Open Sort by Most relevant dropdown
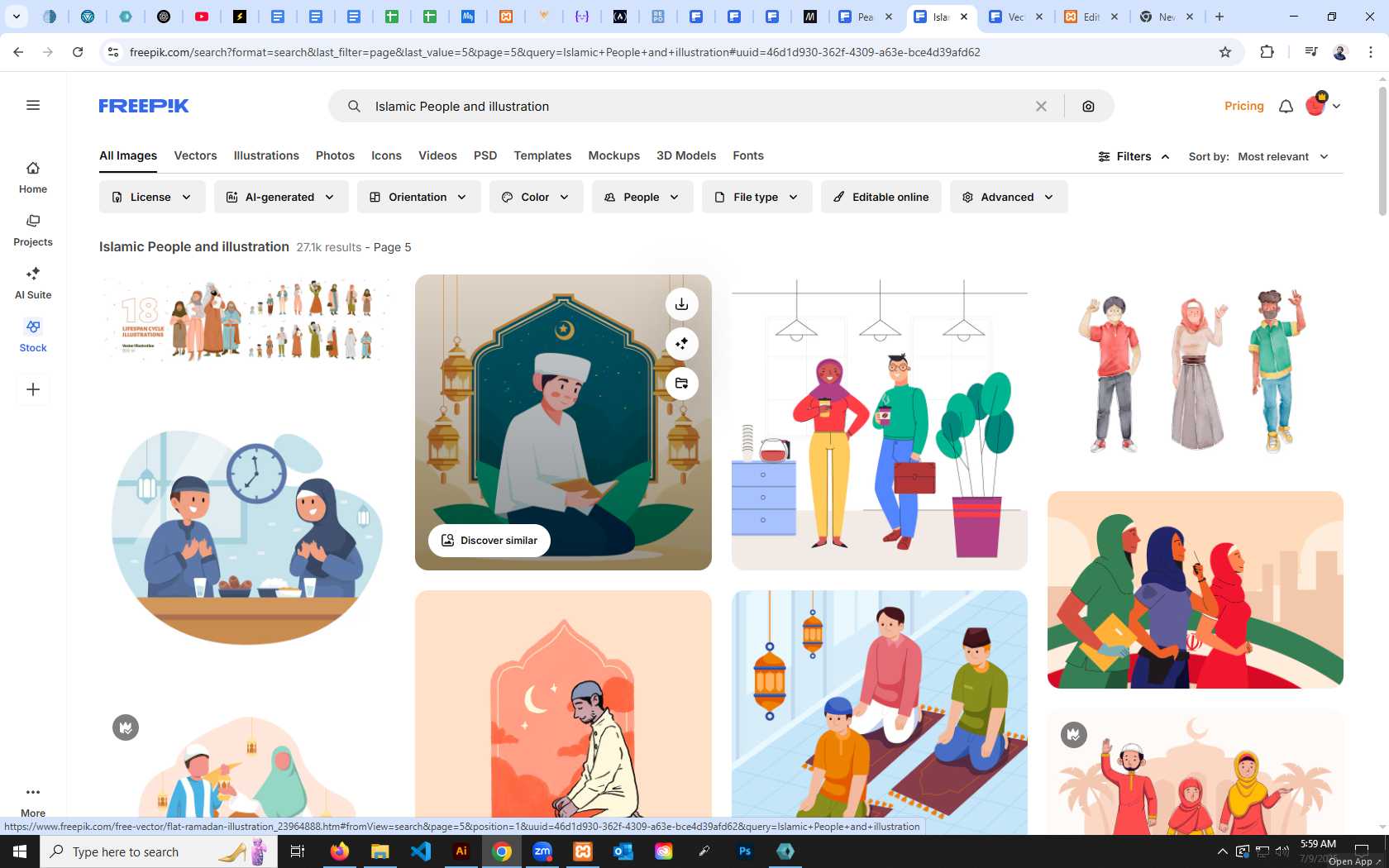The width and height of the screenshot is (1389, 868). click(1283, 156)
